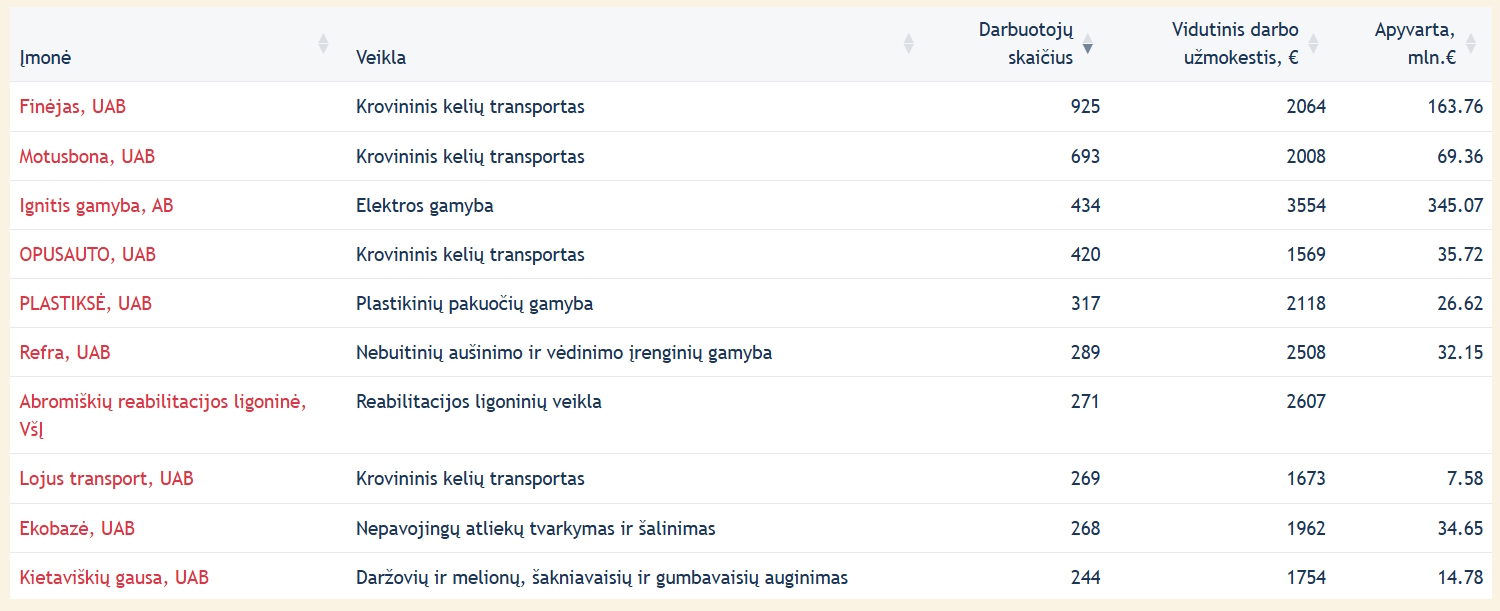Viewport: 1500px width, 611px height.
Task: Click sort arrows in Veikla column header
Action: click(x=908, y=43)
